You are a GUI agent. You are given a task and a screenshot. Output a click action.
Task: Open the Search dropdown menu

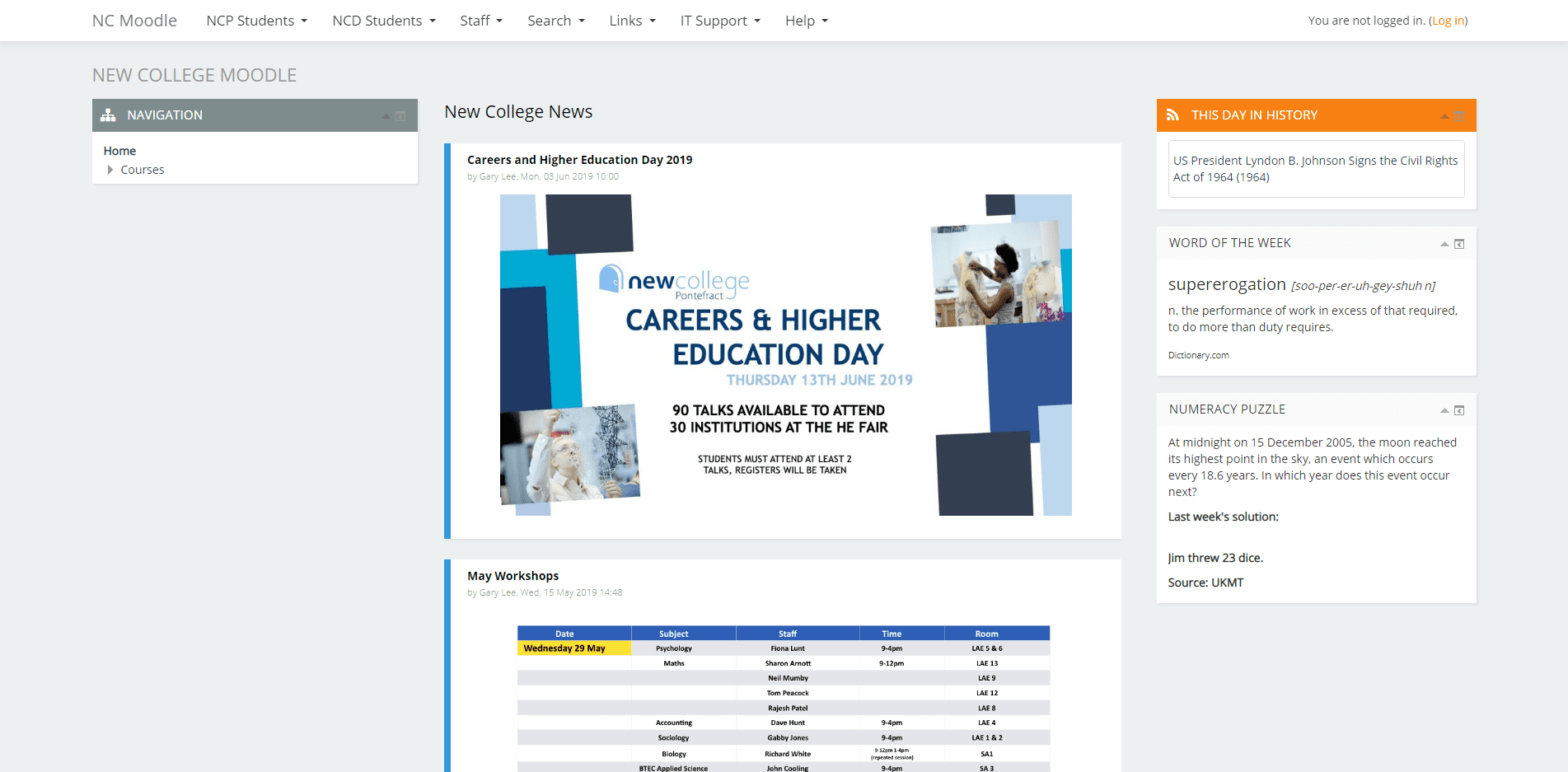pyautogui.click(x=556, y=21)
